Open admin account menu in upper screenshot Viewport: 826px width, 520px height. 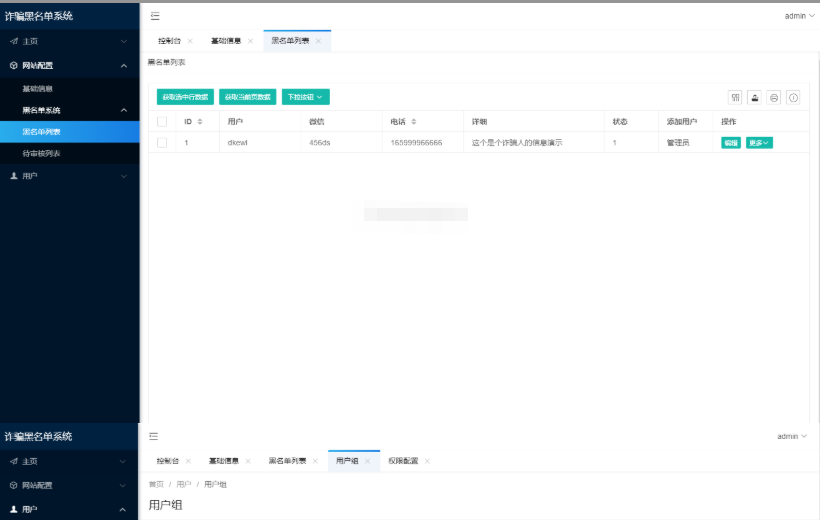799,16
